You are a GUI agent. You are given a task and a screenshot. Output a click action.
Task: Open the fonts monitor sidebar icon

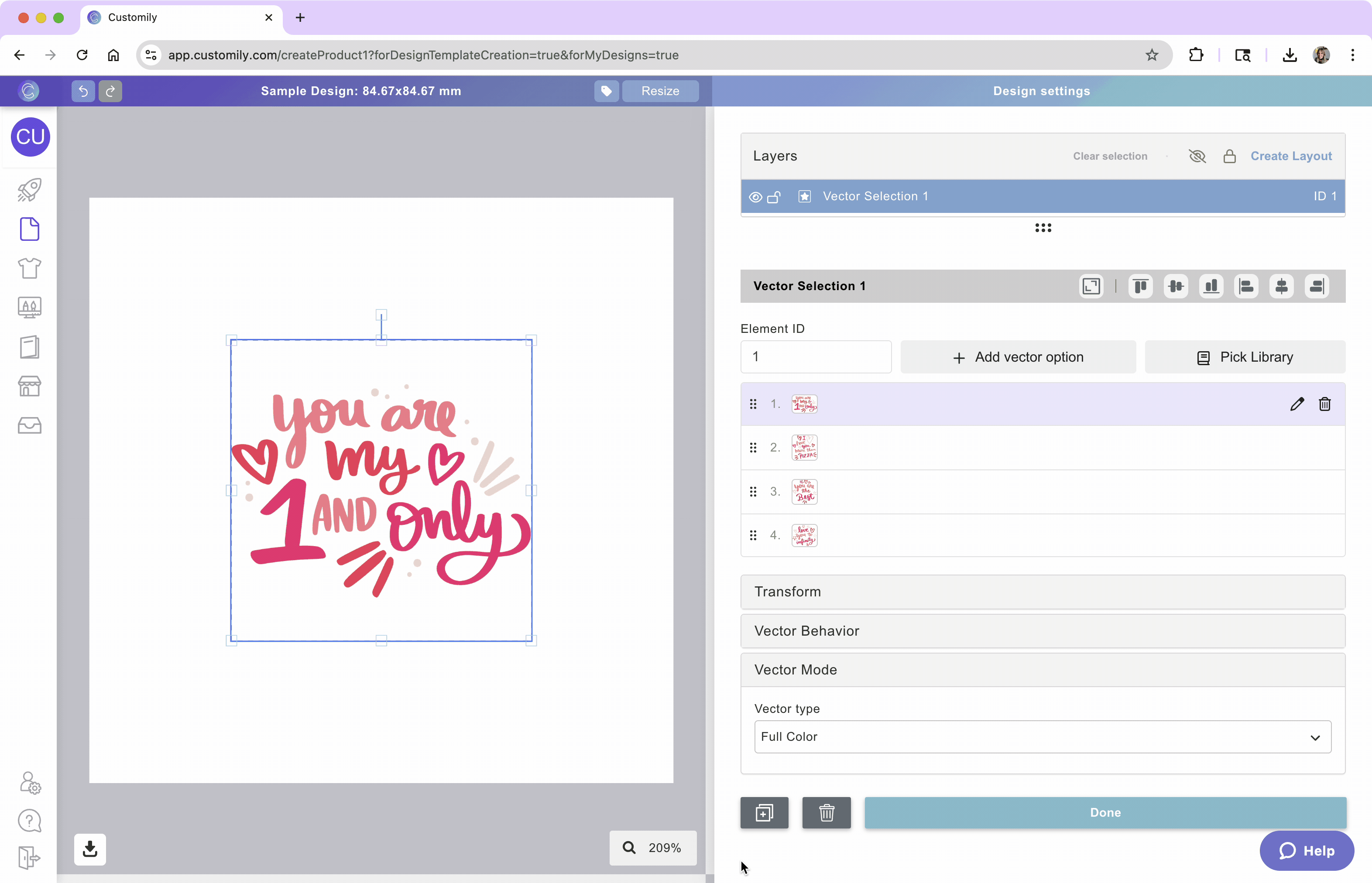pos(29,307)
